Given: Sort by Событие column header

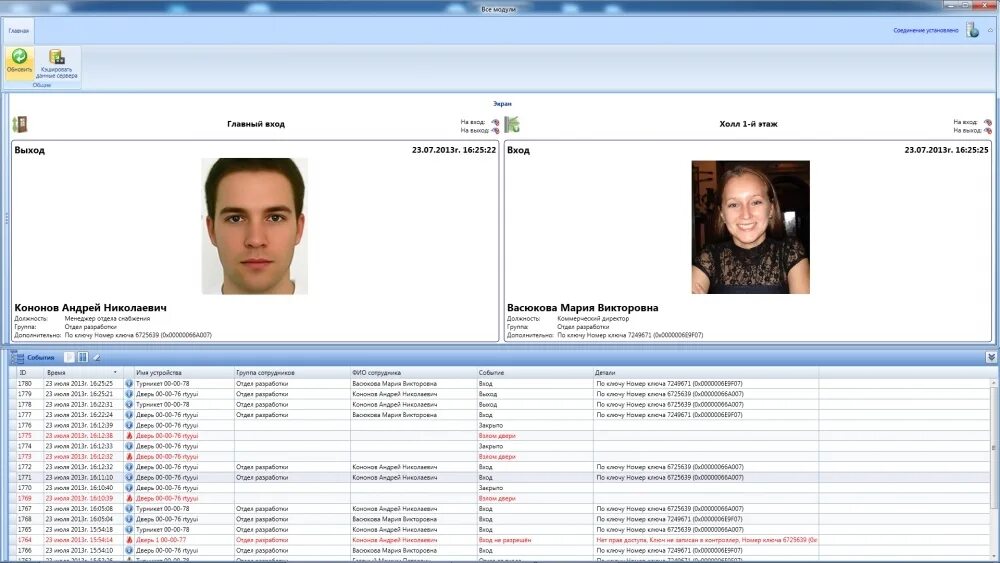Looking at the screenshot, I should coord(534,372).
